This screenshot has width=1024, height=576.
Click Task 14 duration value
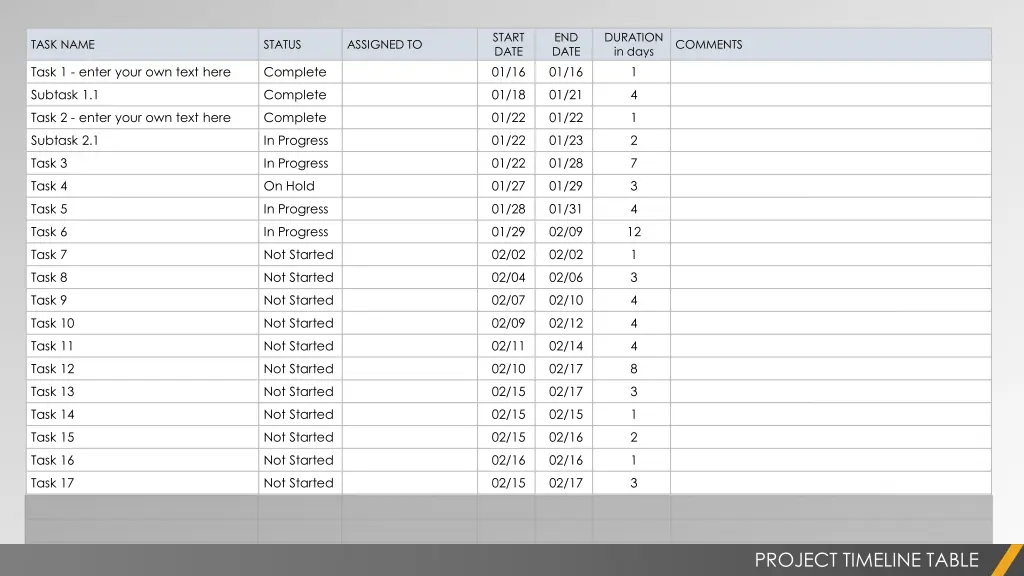pyautogui.click(x=633, y=414)
